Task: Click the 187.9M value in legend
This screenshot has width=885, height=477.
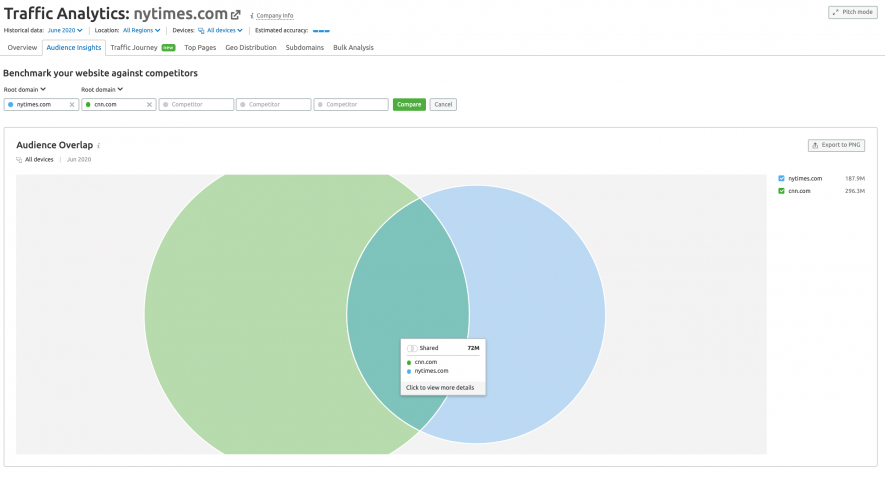Action: pos(855,178)
